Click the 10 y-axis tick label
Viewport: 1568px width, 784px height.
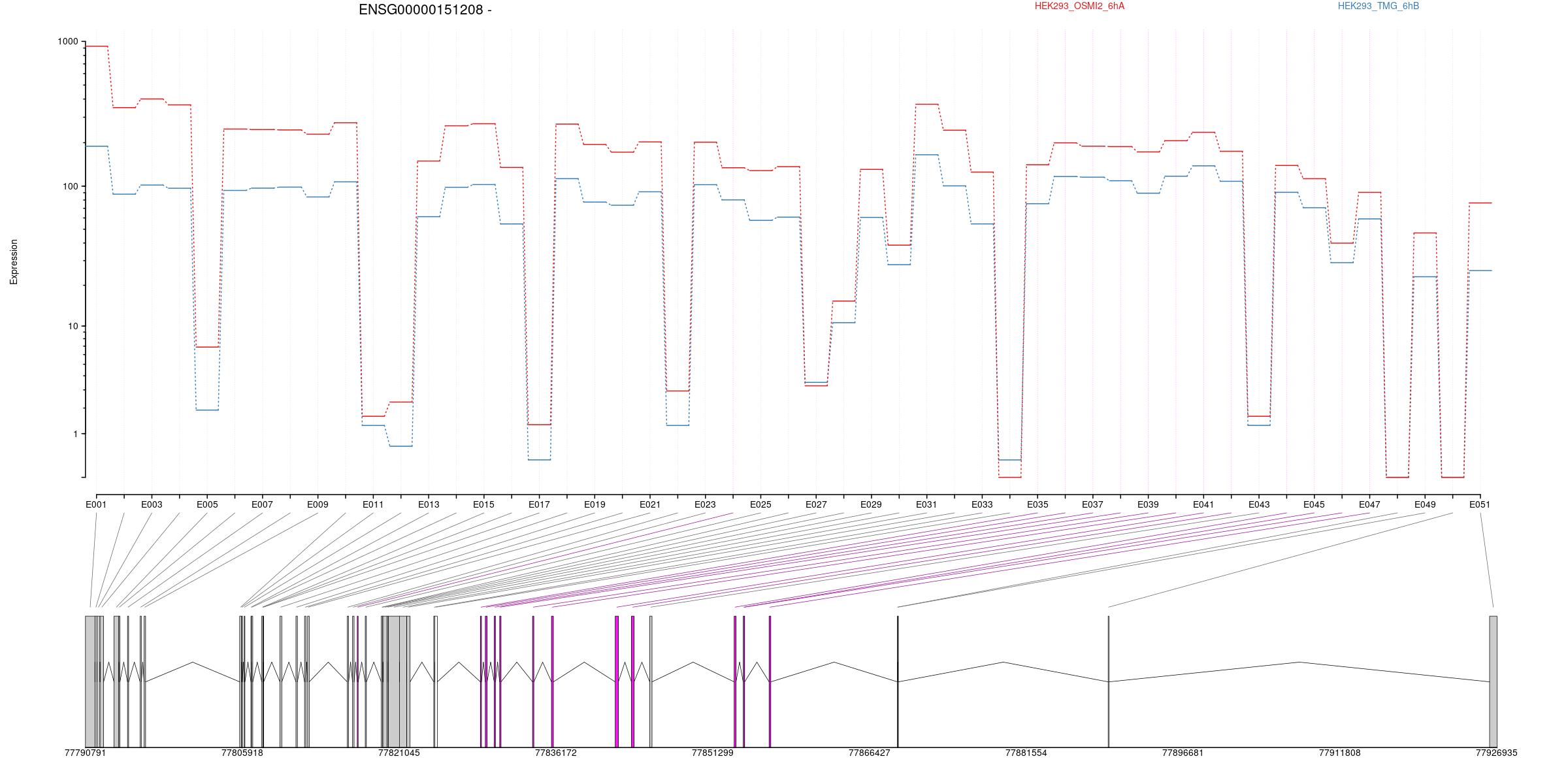[x=73, y=326]
